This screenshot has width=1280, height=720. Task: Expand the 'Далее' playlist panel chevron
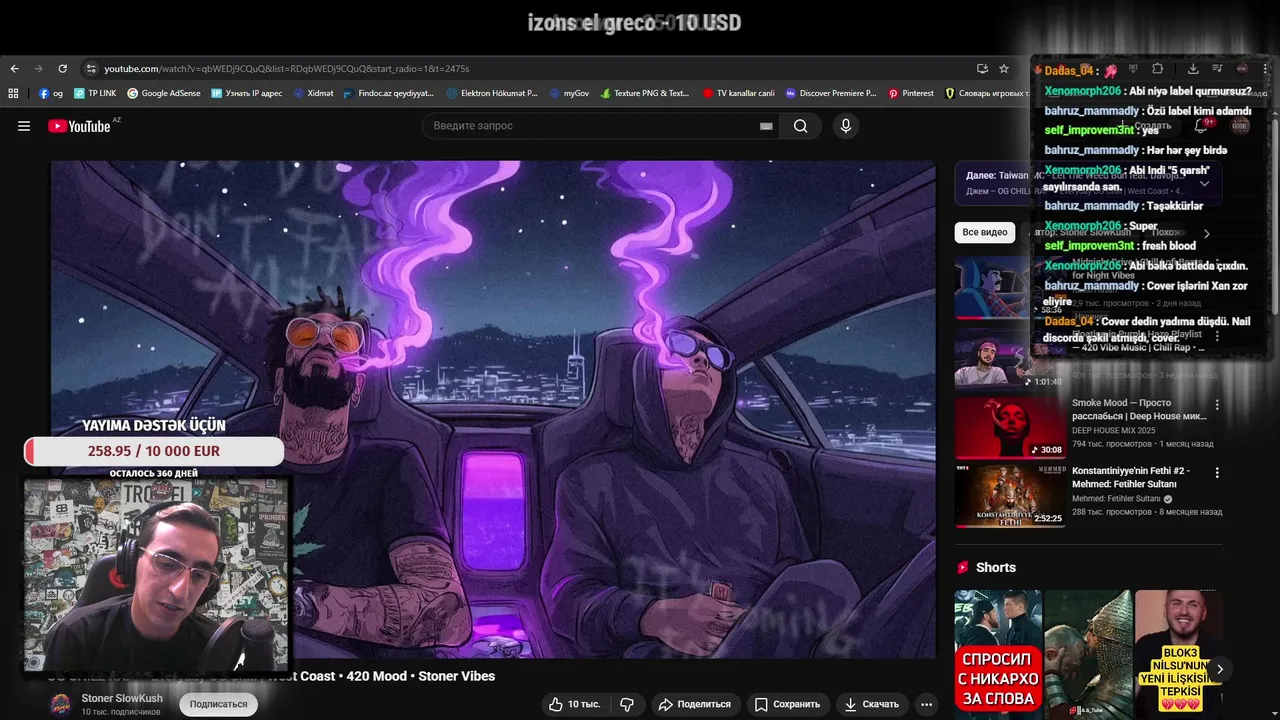point(1204,183)
